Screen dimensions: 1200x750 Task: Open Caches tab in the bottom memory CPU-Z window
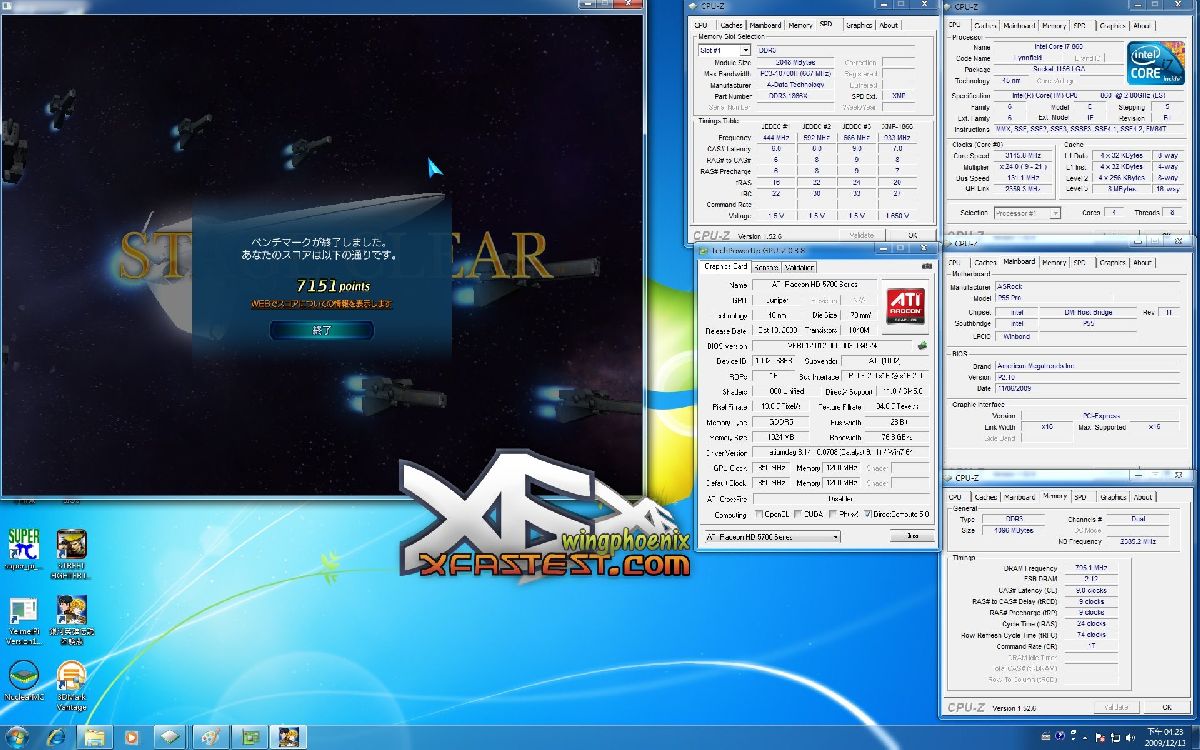coord(985,496)
